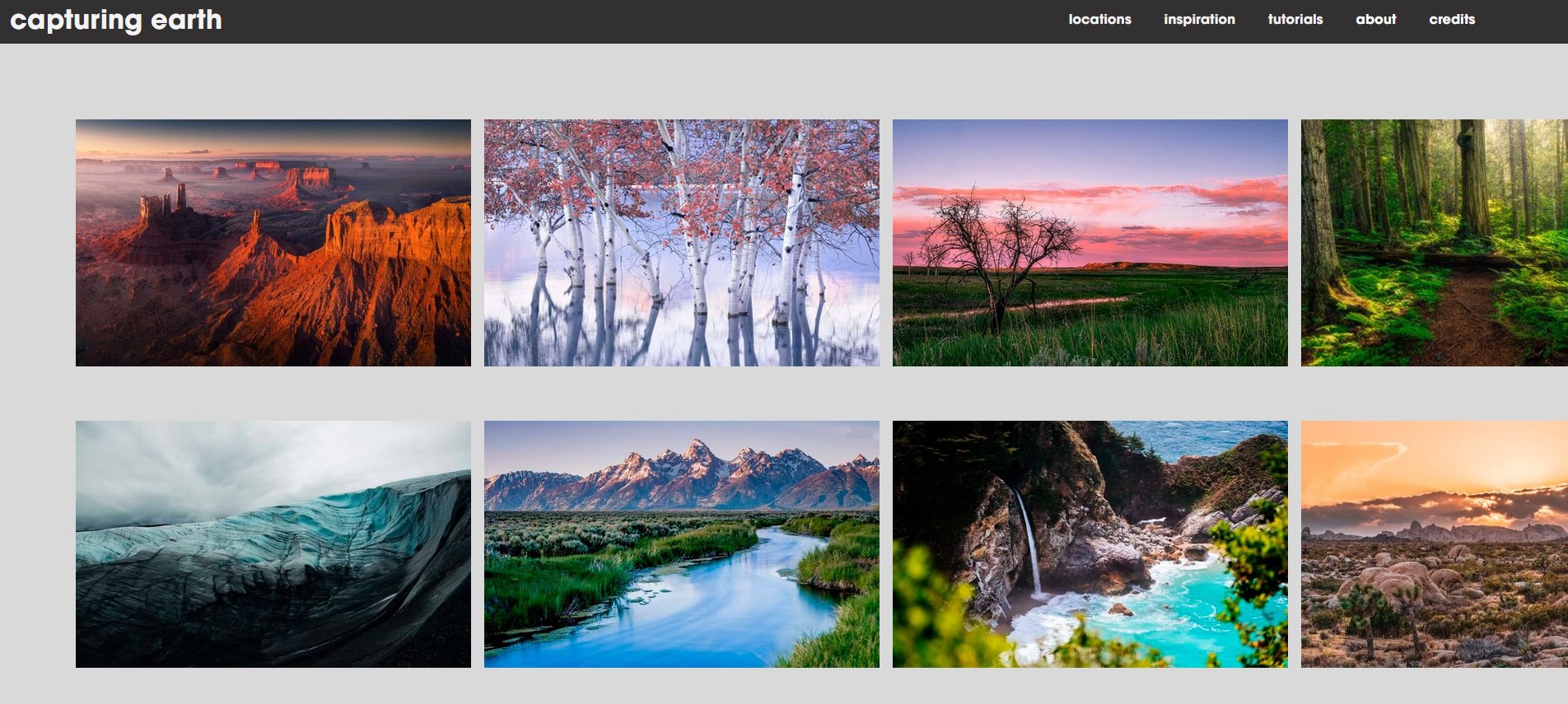The image size is (1568, 704).
Task: Open the credits page link
Action: [1451, 20]
